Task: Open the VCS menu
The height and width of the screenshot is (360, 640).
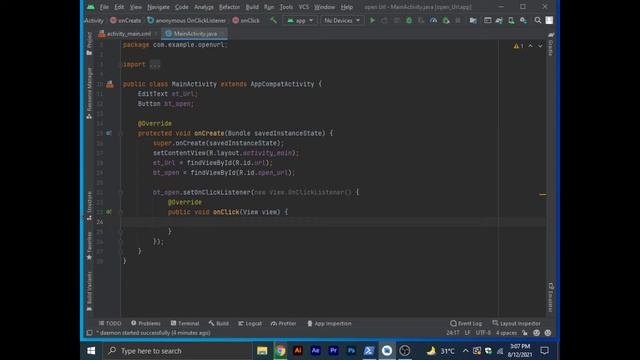Action: click(304, 7)
